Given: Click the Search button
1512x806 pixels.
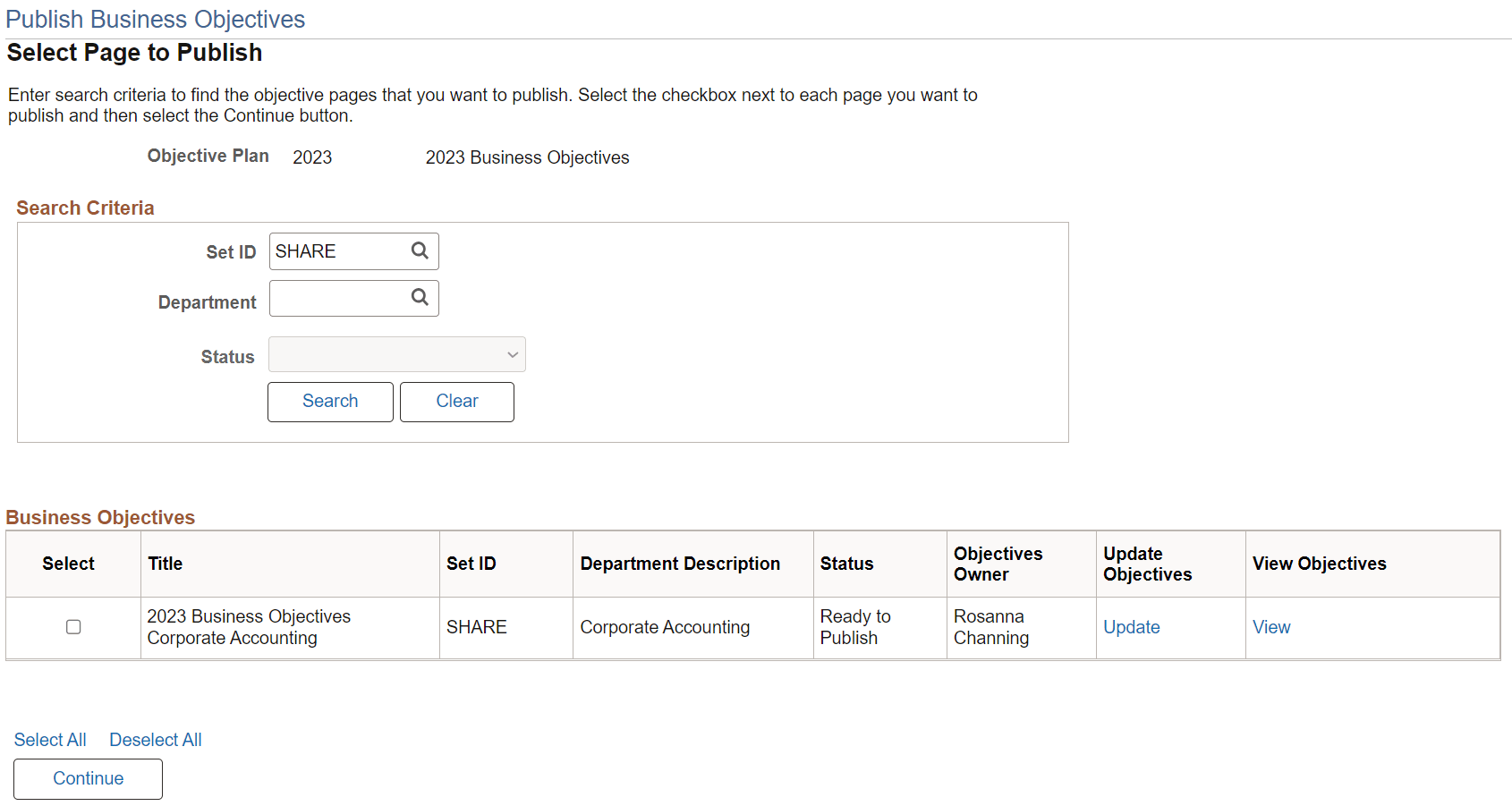Looking at the screenshot, I should point(329,401).
